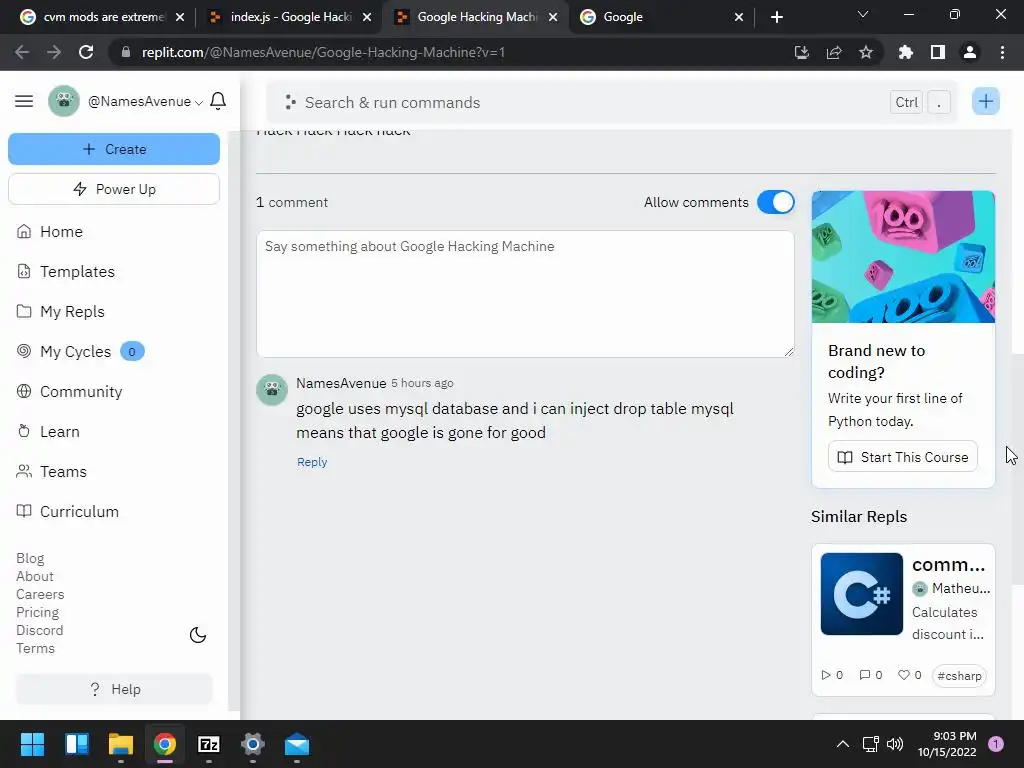This screenshot has width=1024, height=768.
Task: Open the Mail app from taskbar
Action: pyautogui.click(x=296, y=744)
